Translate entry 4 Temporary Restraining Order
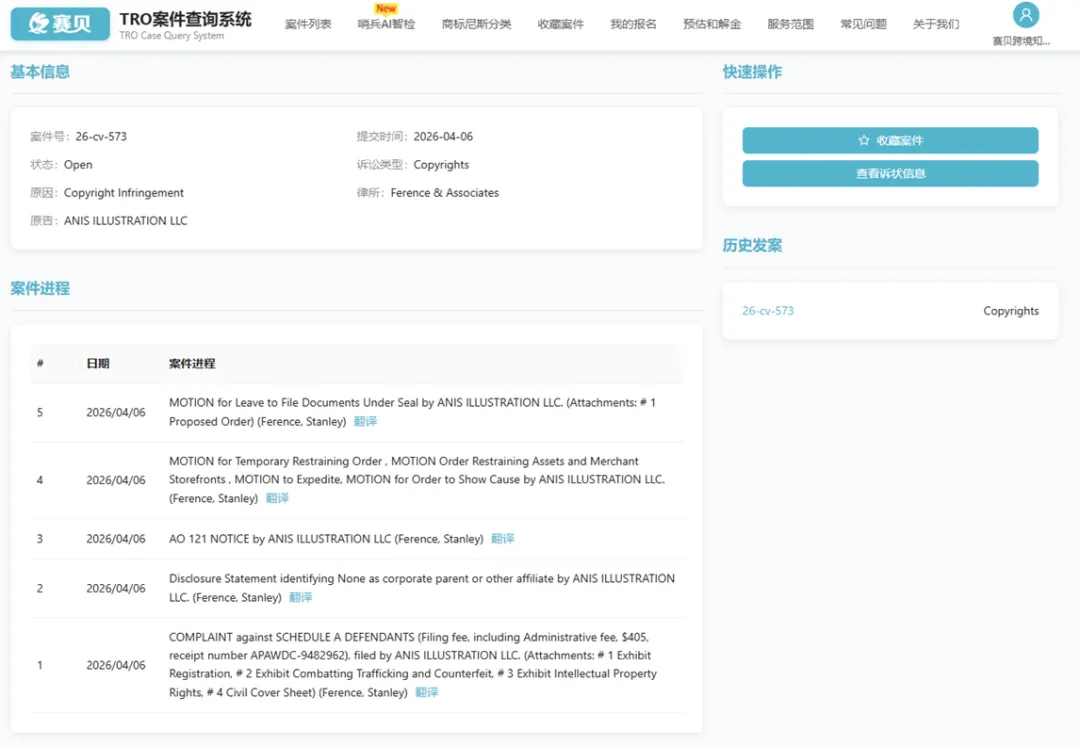1080x746 pixels. (277, 498)
